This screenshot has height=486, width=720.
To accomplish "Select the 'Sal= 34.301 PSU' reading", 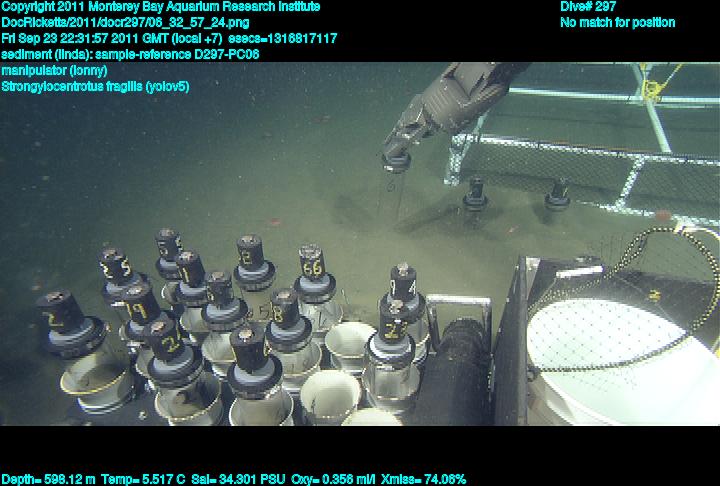I will 238,480.
